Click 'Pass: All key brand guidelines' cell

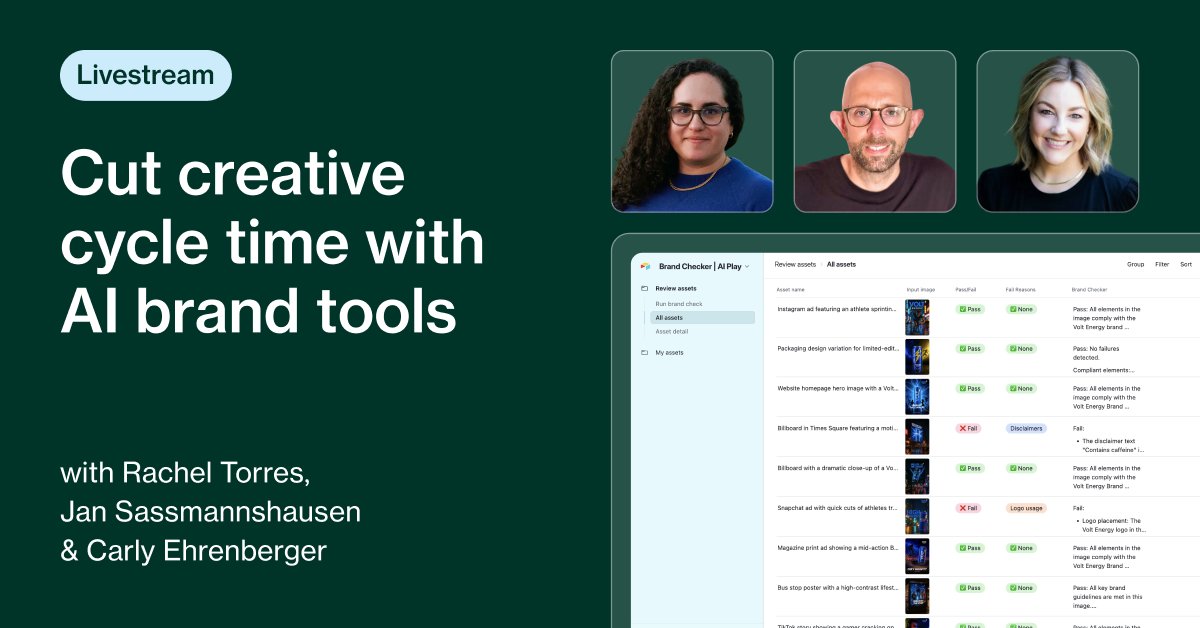tap(1107, 597)
